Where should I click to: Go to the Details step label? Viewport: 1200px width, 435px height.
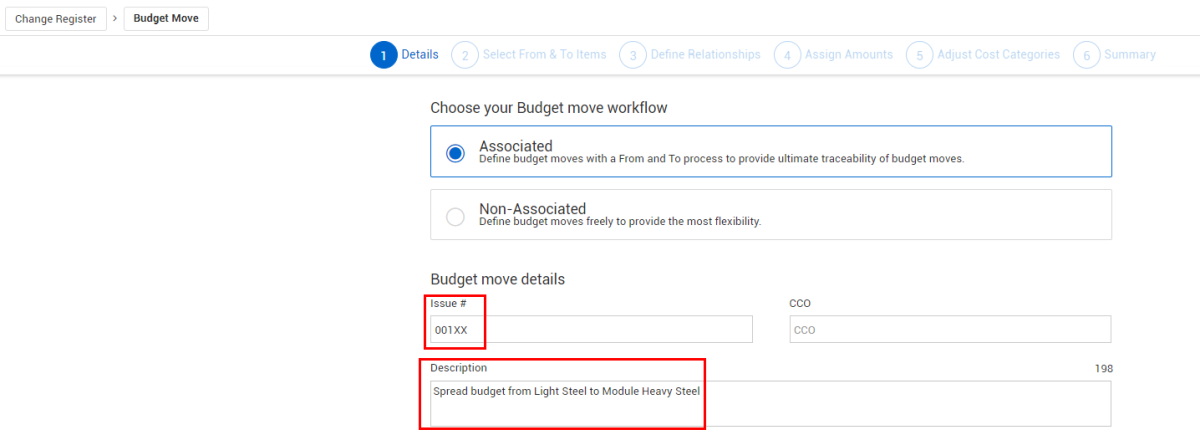420,55
